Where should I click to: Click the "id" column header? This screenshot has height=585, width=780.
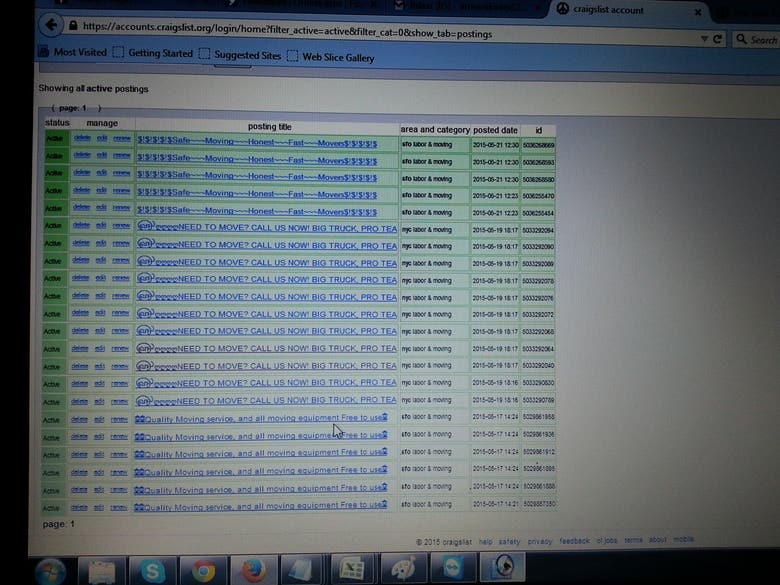click(x=538, y=130)
